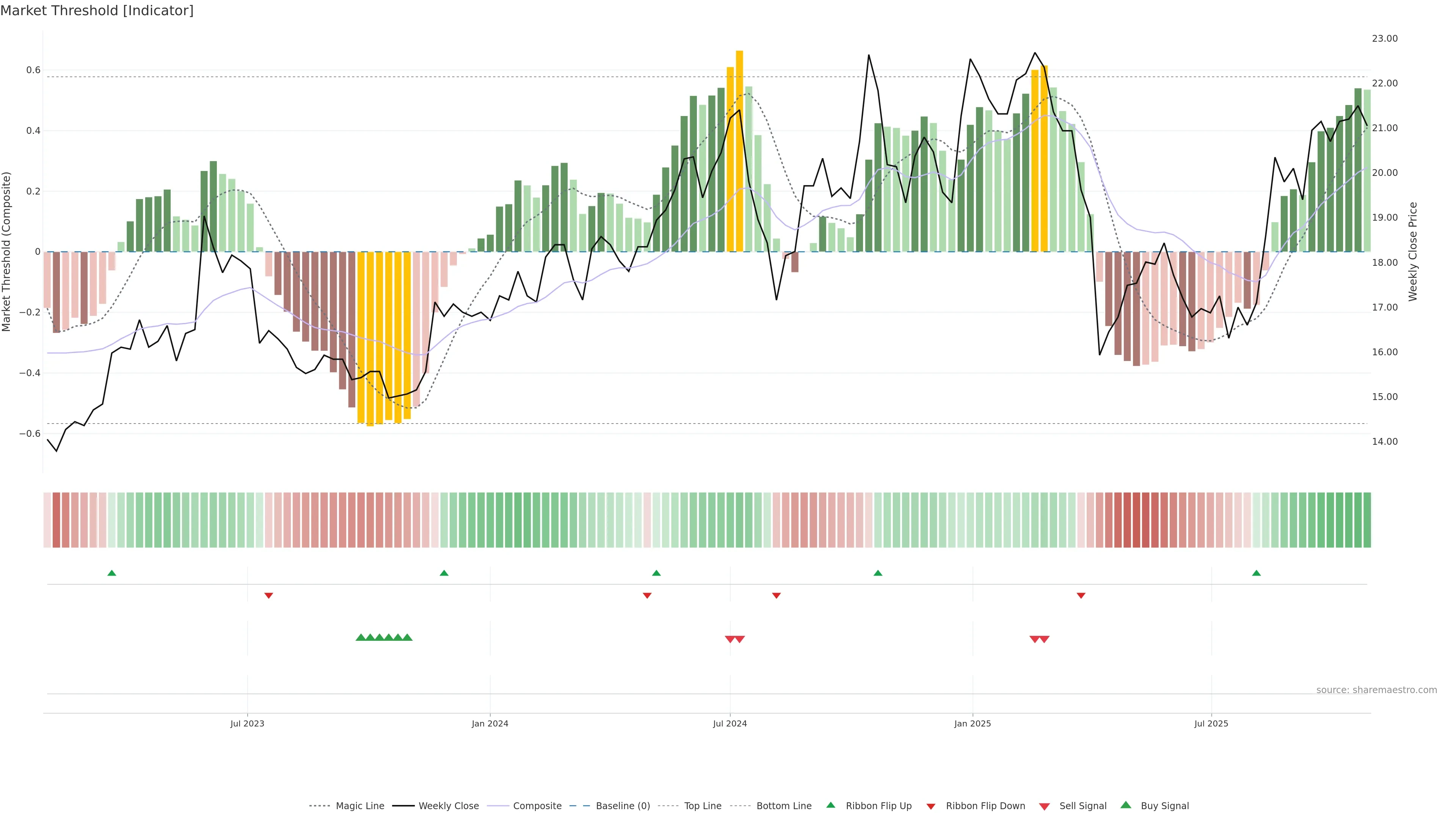Click the red flip-down marker after Jul 2023
Screen dimensions: 1456x819
pos(269,596)
